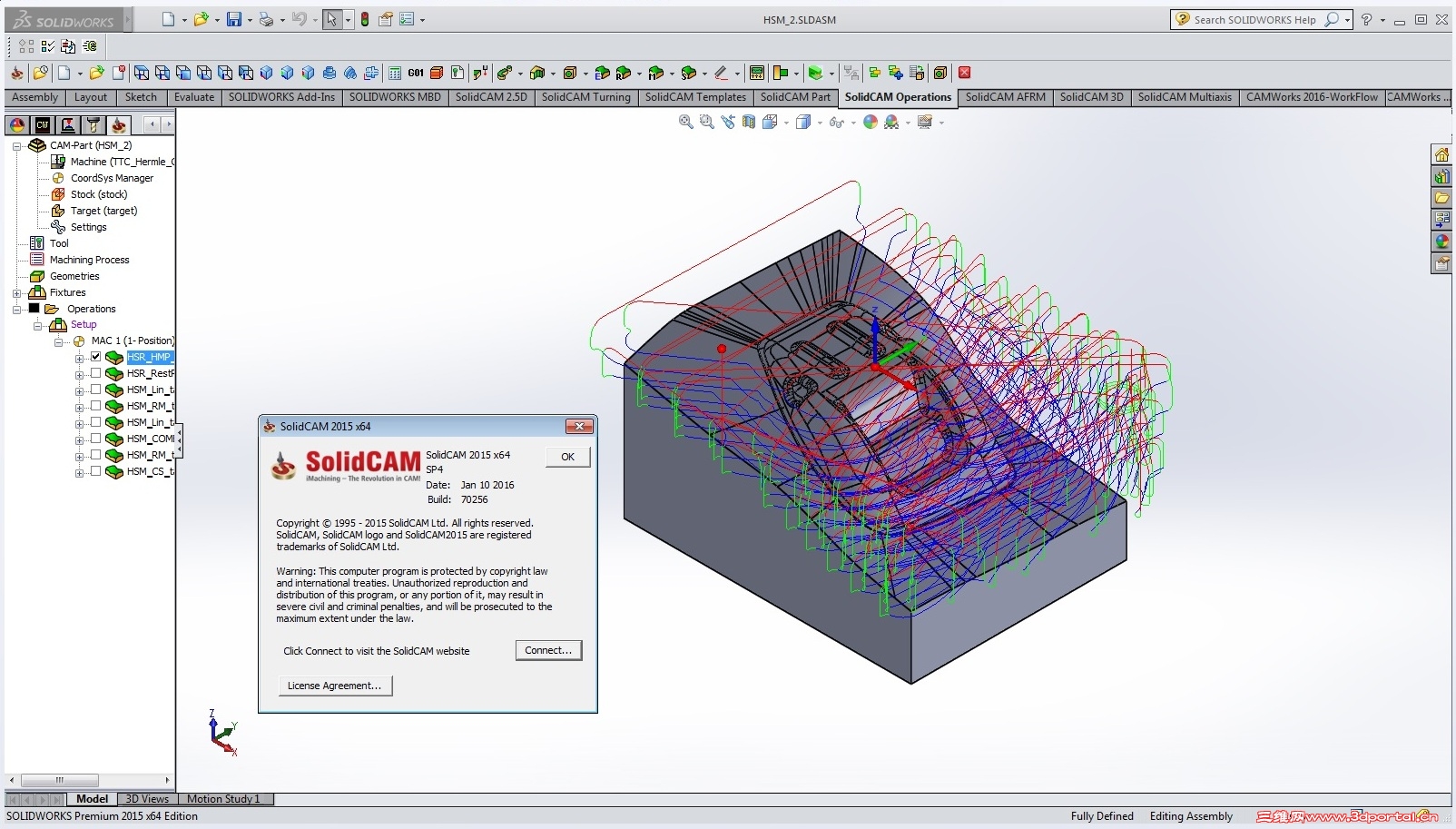Open the SolidCAM Multiaxis tab
This screenshot has height=829, width=1456.
(x=1185, y=97)
